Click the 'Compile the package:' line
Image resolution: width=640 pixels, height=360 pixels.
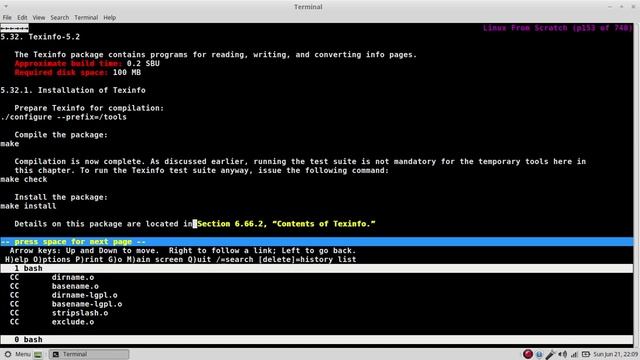(61, 135)
